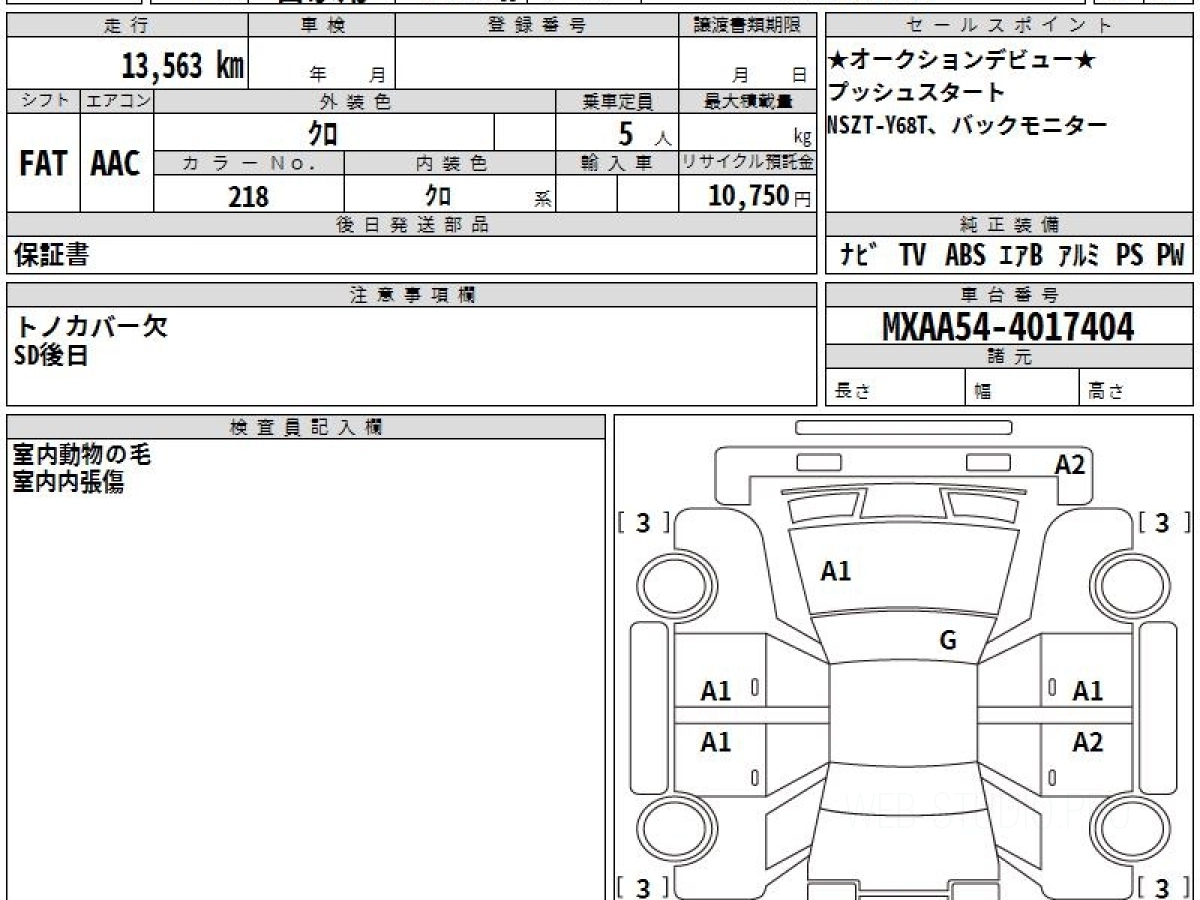
Task: Click the "後日発送部品" section header
Action: point(412,225)
